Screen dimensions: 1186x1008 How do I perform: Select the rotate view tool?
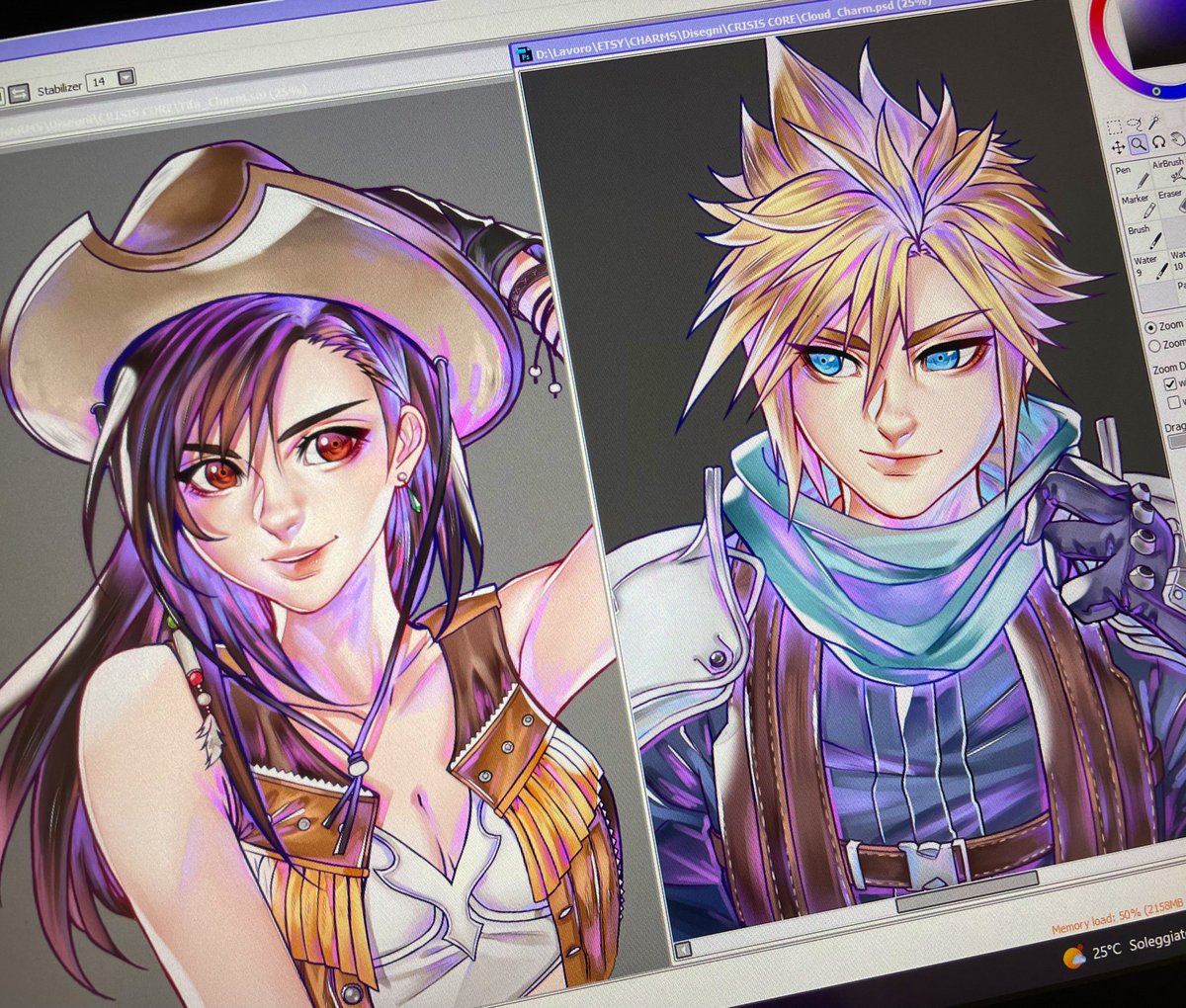click(x=1158, y=142)
